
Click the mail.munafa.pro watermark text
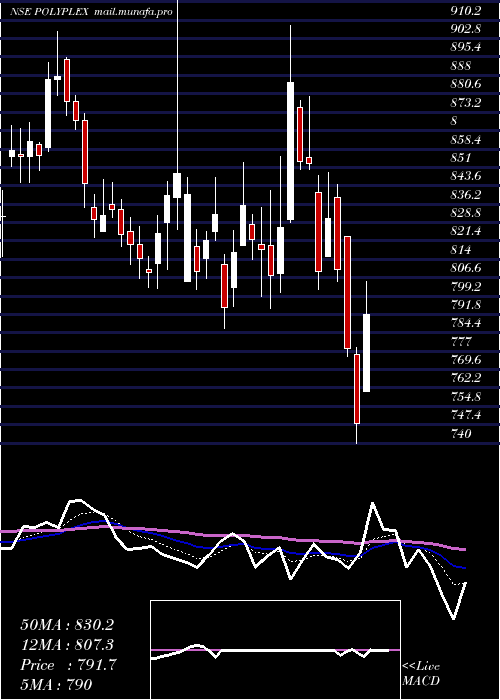[x=133, y=12]
